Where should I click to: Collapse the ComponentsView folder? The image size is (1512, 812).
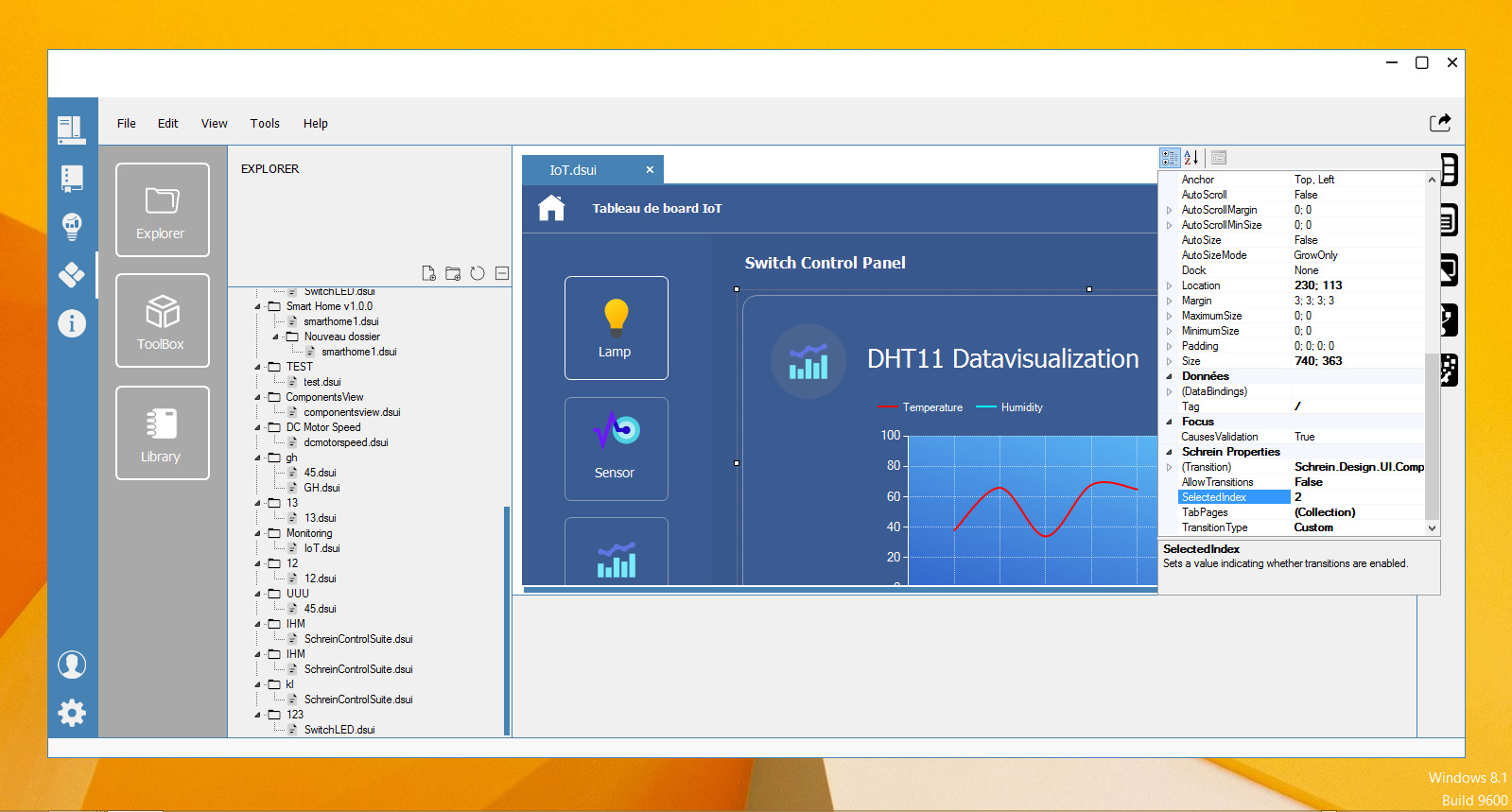pyautogui.click(x=257, y=397)
